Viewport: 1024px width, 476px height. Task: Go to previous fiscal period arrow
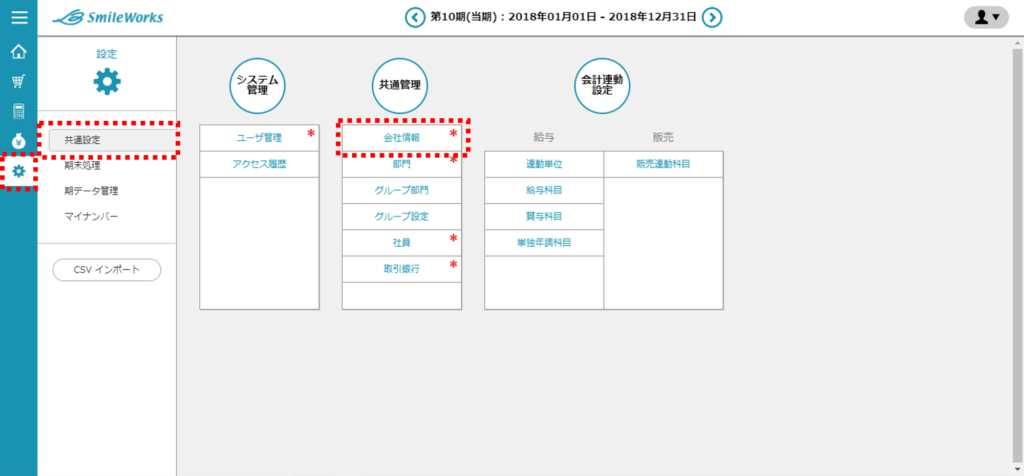414,17
